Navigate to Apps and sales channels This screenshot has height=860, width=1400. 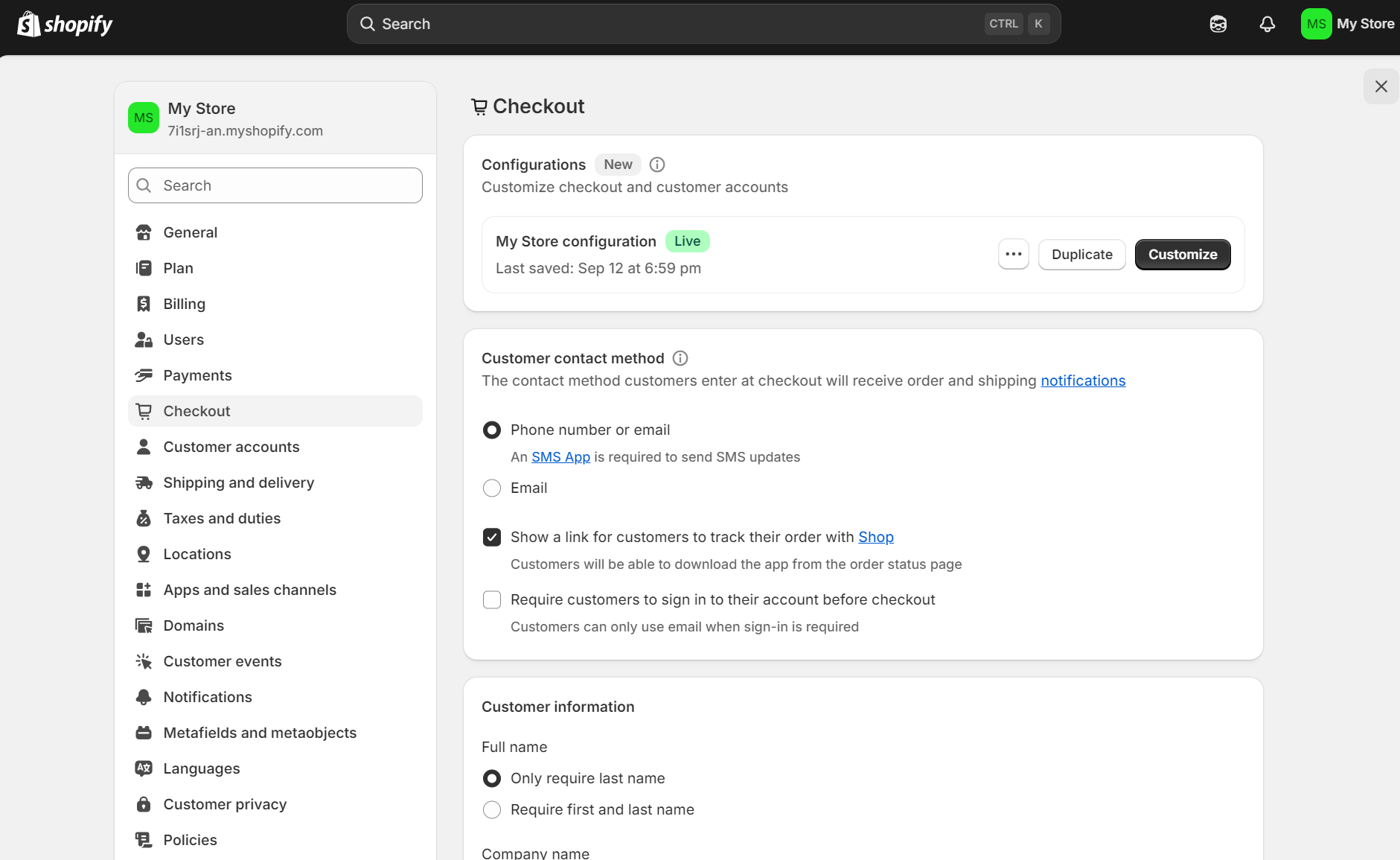[x=275, y=590]
